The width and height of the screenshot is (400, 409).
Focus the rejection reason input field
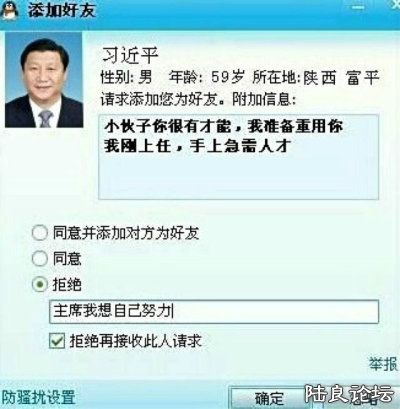click(x=214, y=311)
